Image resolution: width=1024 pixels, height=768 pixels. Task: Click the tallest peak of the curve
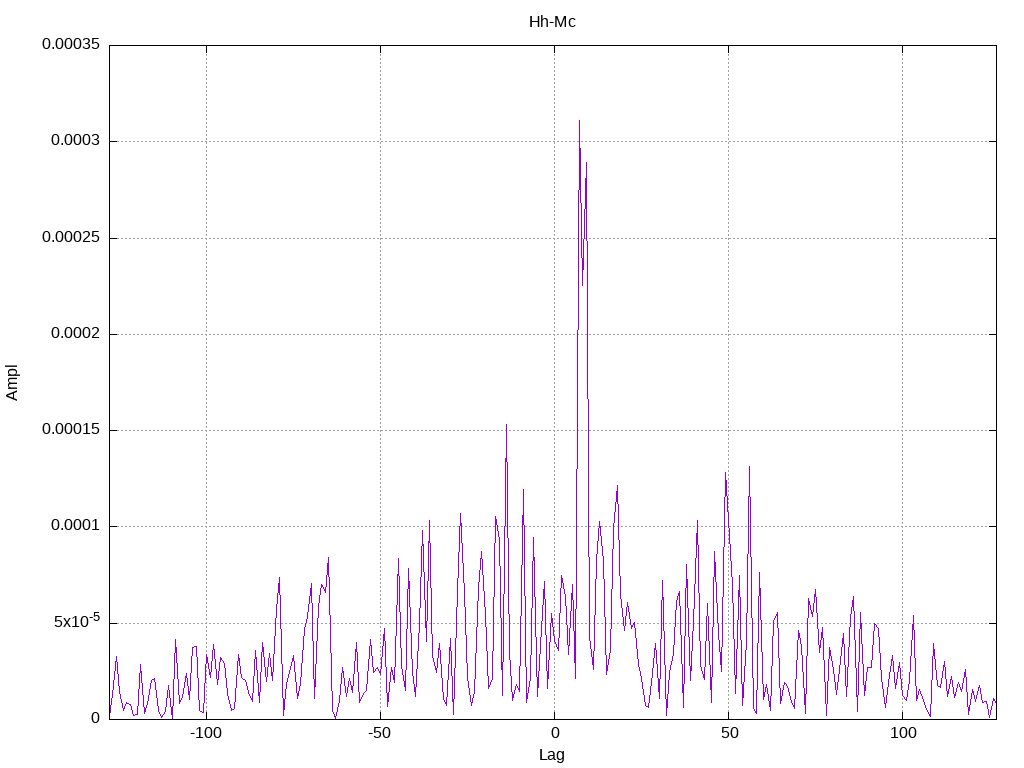click(579, 121)
